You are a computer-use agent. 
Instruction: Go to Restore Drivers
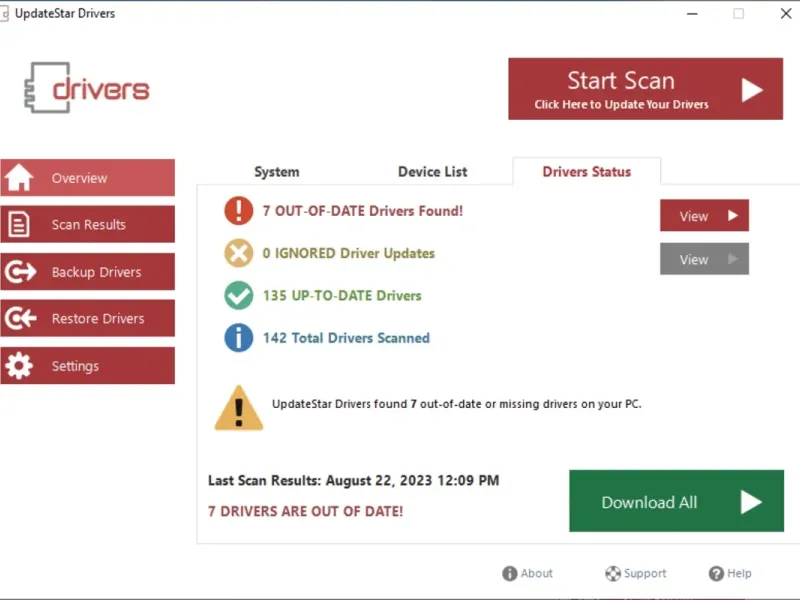pyautogui.click(x=88, y=318)
